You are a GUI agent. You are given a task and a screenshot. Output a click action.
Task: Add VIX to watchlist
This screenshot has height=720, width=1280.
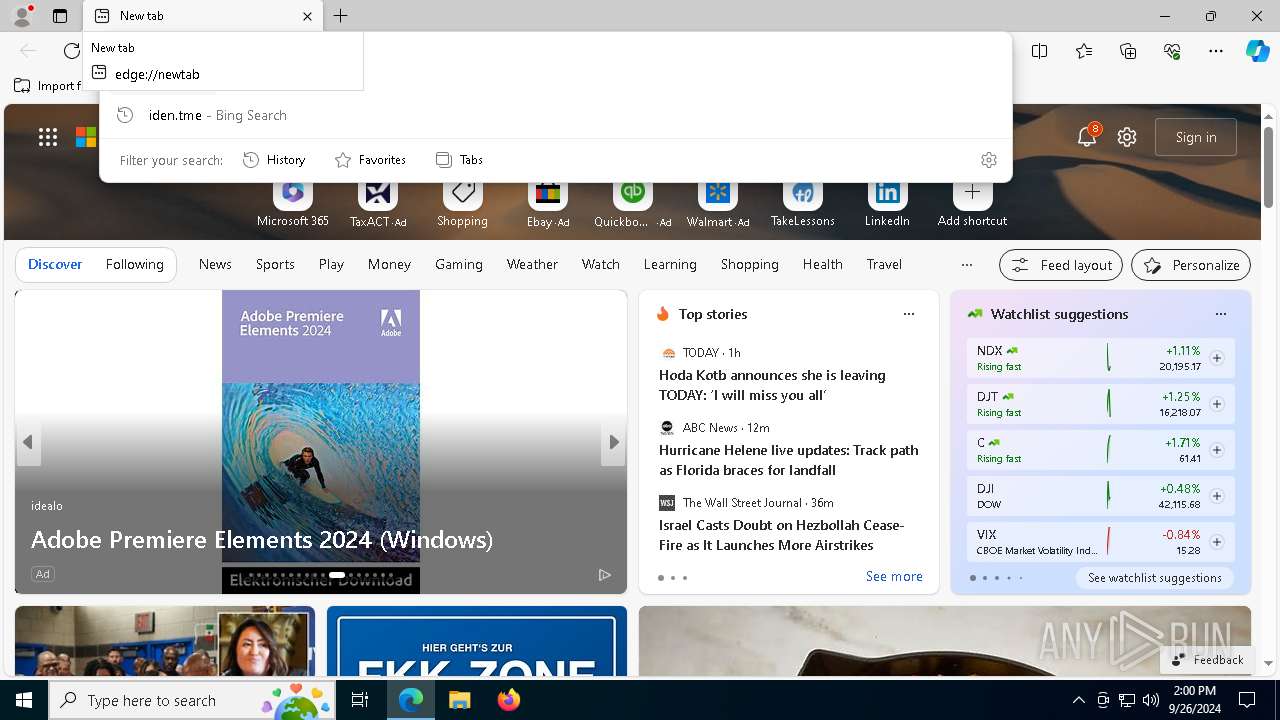click(1217, 542)
